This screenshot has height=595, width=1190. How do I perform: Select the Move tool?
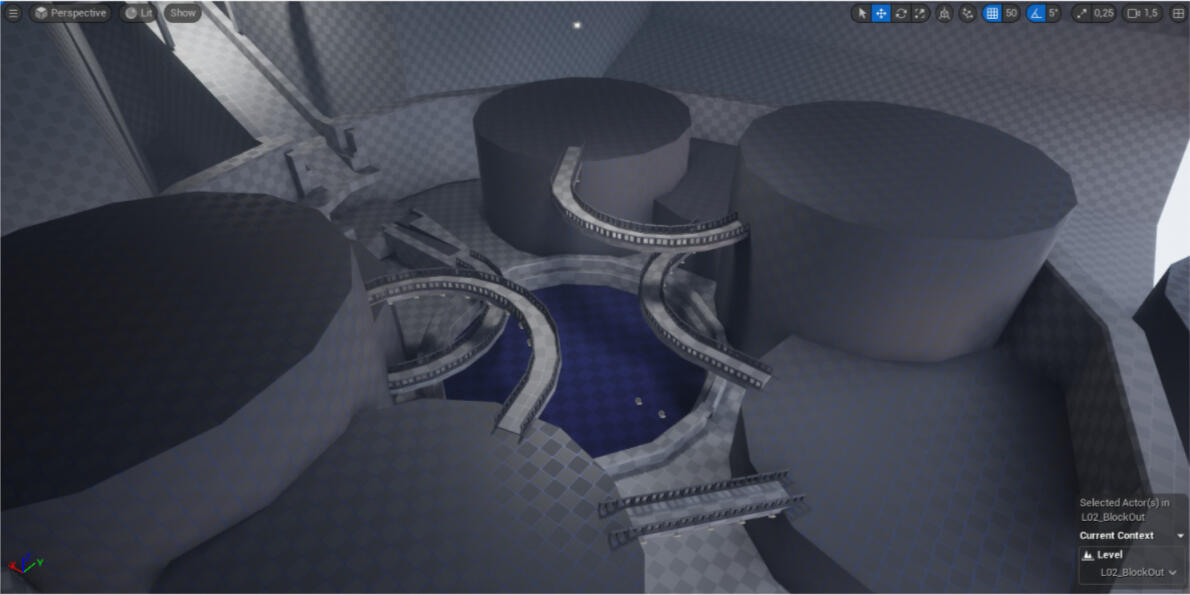pos(881,13)
